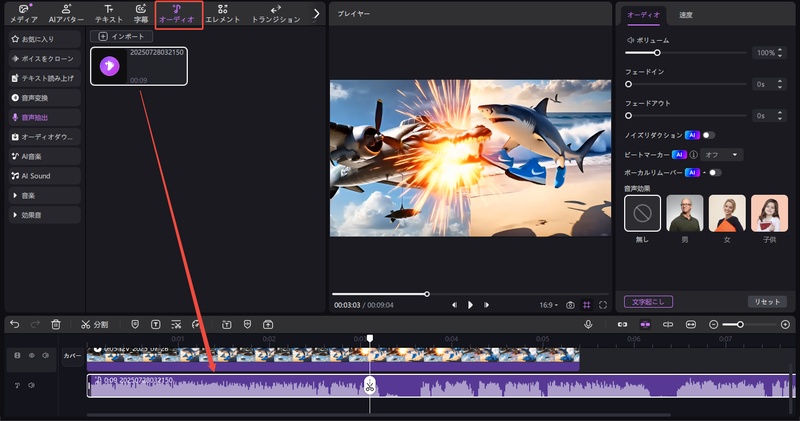This screenshot has width=800, height=421.
Task: Click the ボリューム slider handle
Action: pyautogui.click(x=657, y=53)
